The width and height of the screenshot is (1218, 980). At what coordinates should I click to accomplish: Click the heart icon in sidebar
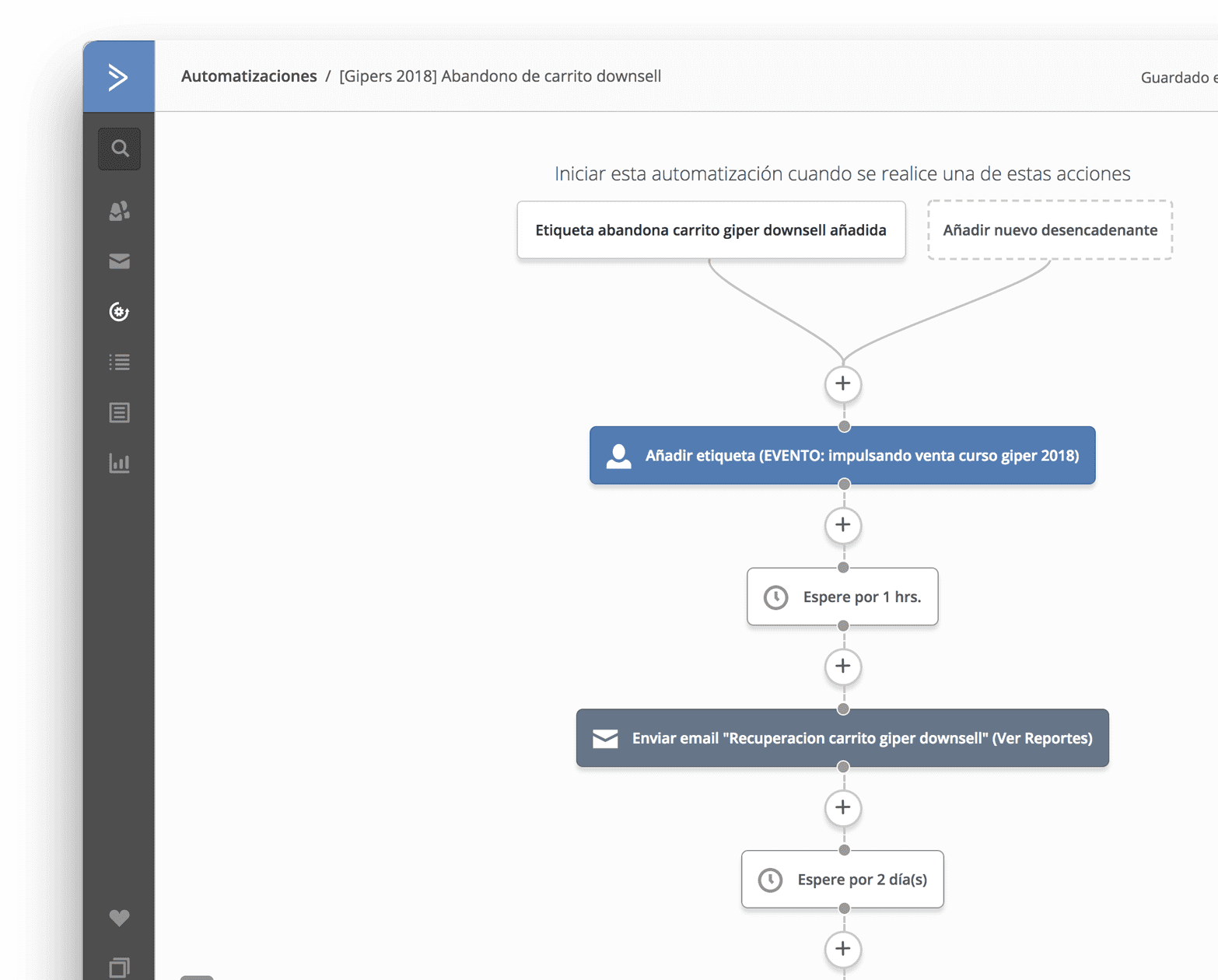pyautogui.click(x=119, y=918)
